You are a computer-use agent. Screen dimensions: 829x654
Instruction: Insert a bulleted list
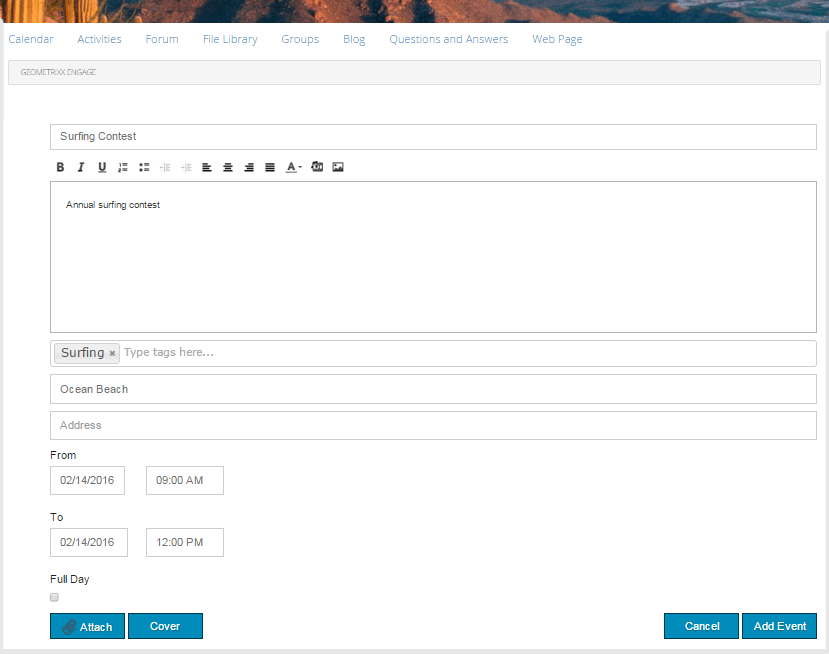click(144, 167)
